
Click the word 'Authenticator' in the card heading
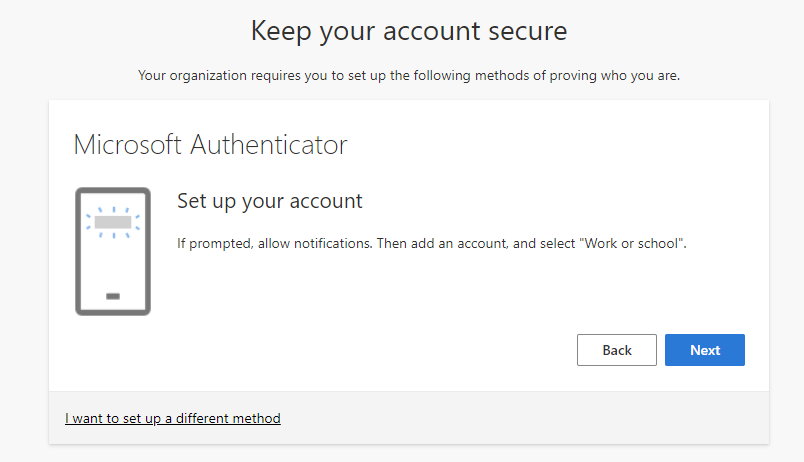269,145
